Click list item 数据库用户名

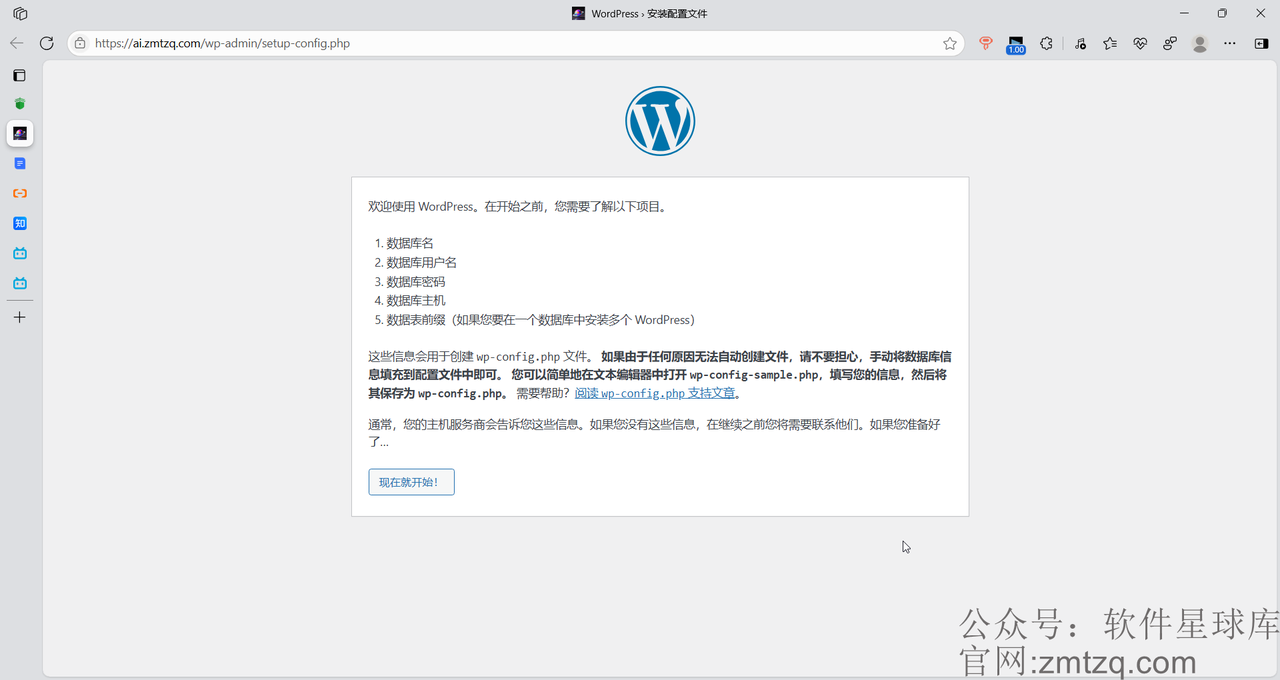point(422,262)
